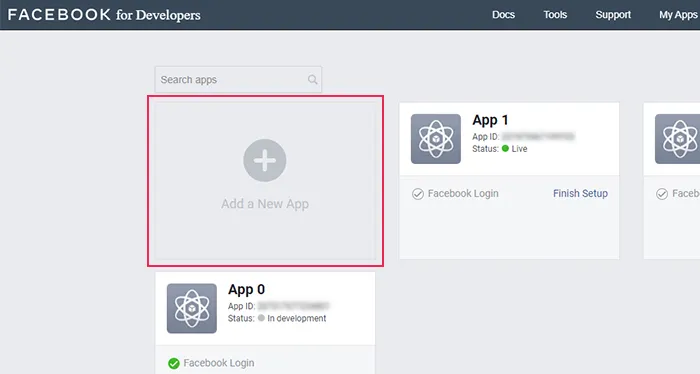
Task: Click App 0 gray status dot
Action: (x=261, y=318)
